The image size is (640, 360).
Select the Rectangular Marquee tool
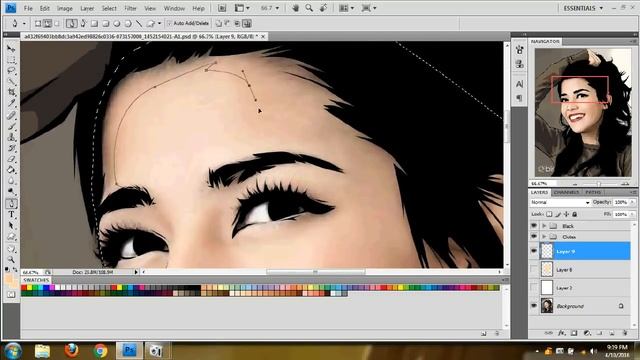pyautogui.click(x=11, y=60)
